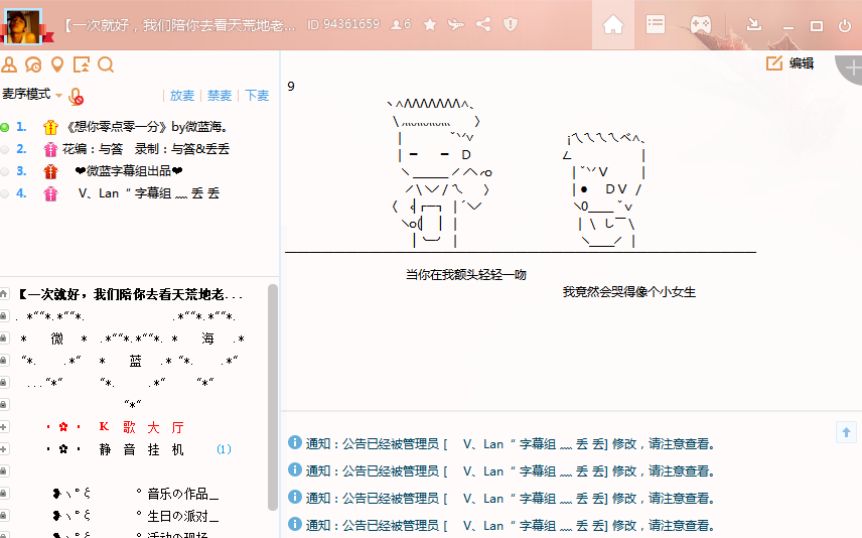Click the 禁麦 link
Viewport: 862px width, 538px height.
219,95
